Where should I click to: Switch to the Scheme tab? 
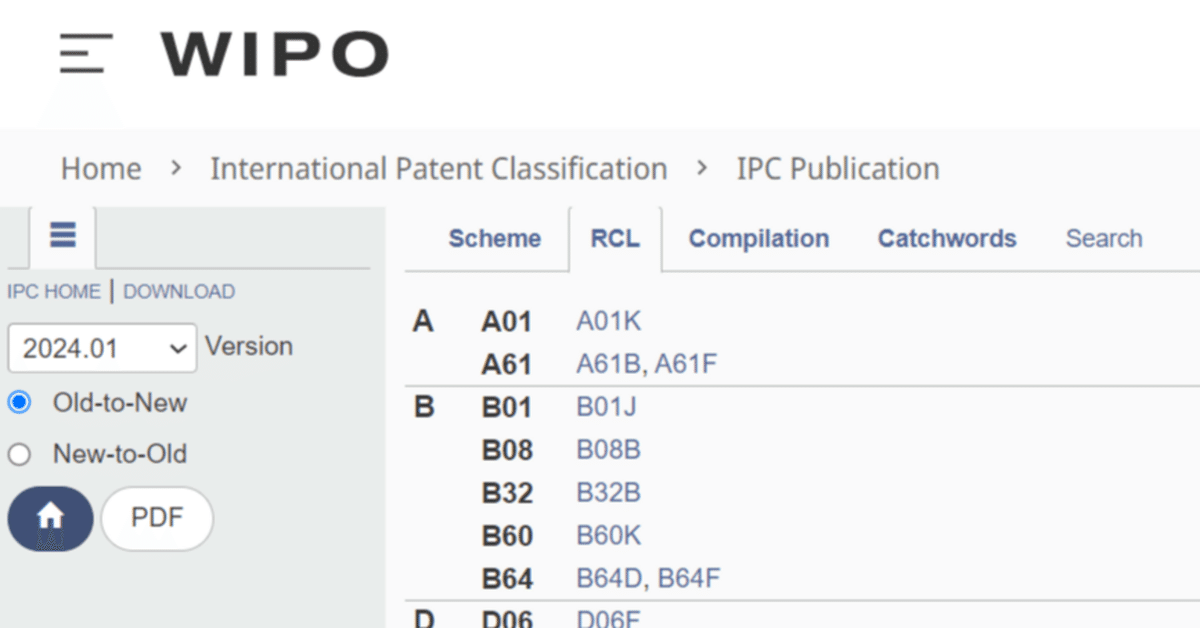(494, 239)
